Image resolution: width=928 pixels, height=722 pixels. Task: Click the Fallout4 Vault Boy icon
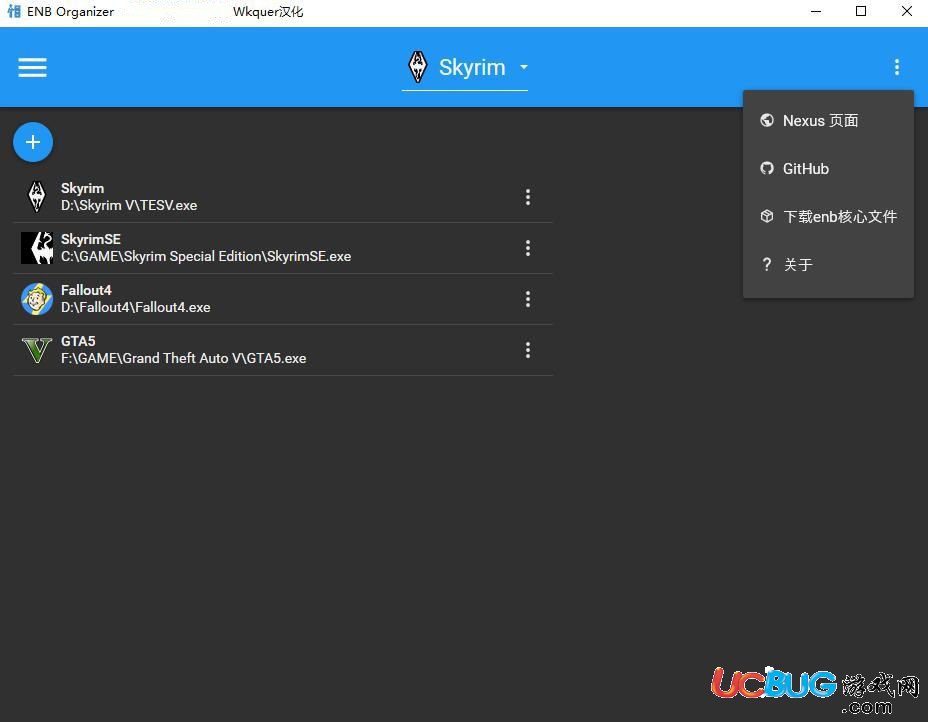point(37,298)
